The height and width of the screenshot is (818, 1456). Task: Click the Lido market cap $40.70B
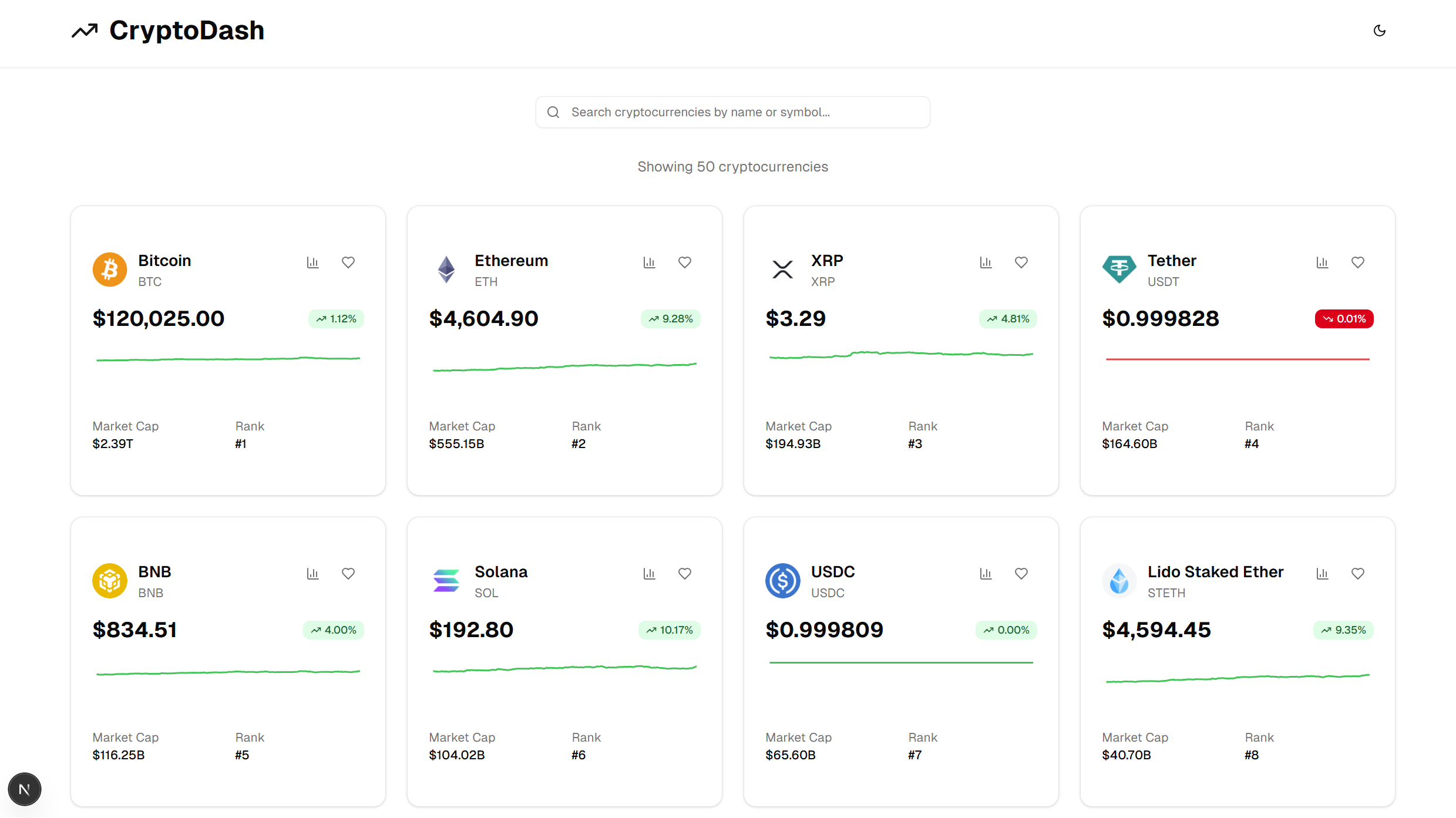1127,755
